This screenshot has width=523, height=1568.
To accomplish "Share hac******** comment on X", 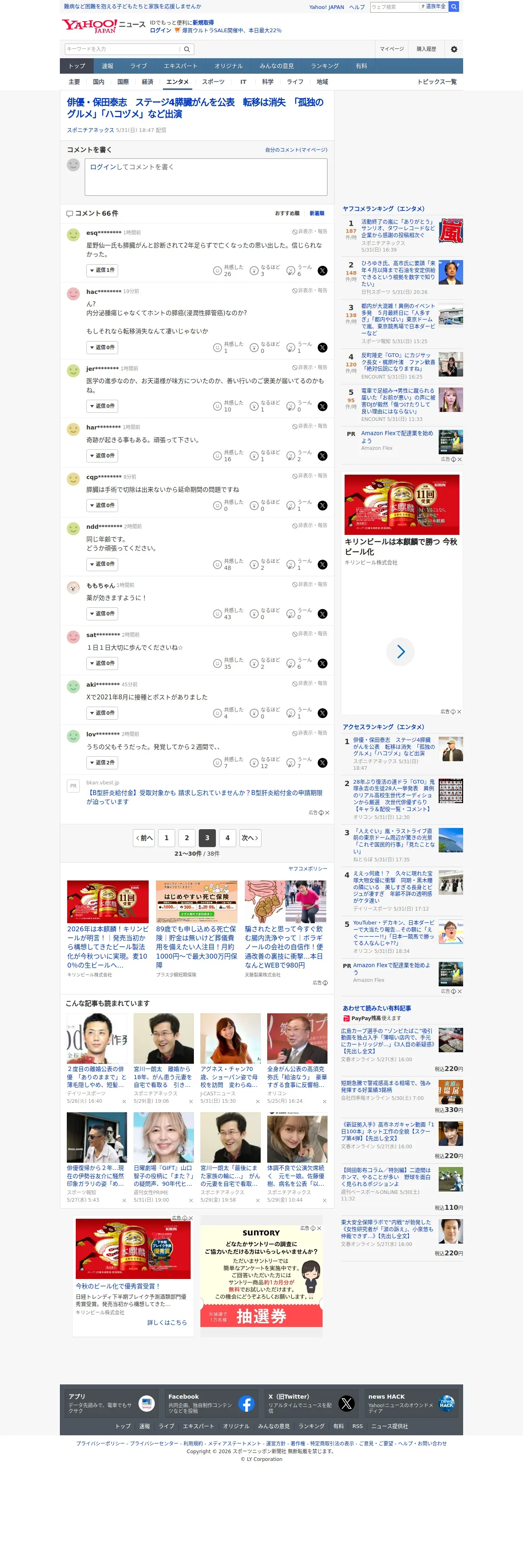I will 322,348.
